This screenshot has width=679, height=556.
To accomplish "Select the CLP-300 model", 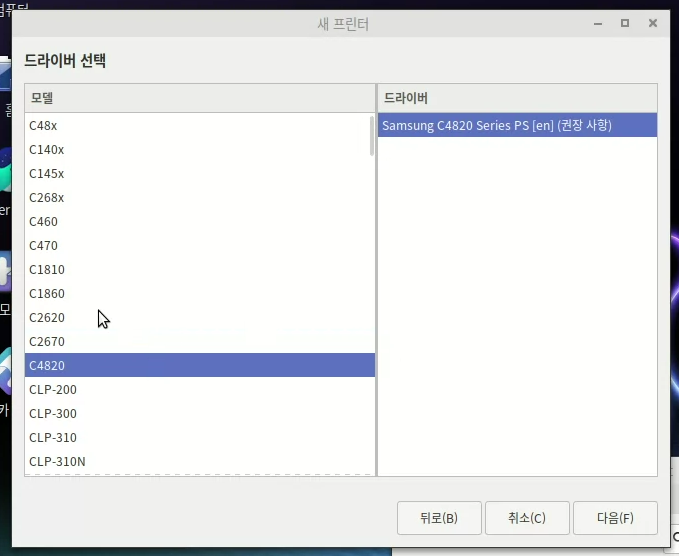I will click(200, 414).
